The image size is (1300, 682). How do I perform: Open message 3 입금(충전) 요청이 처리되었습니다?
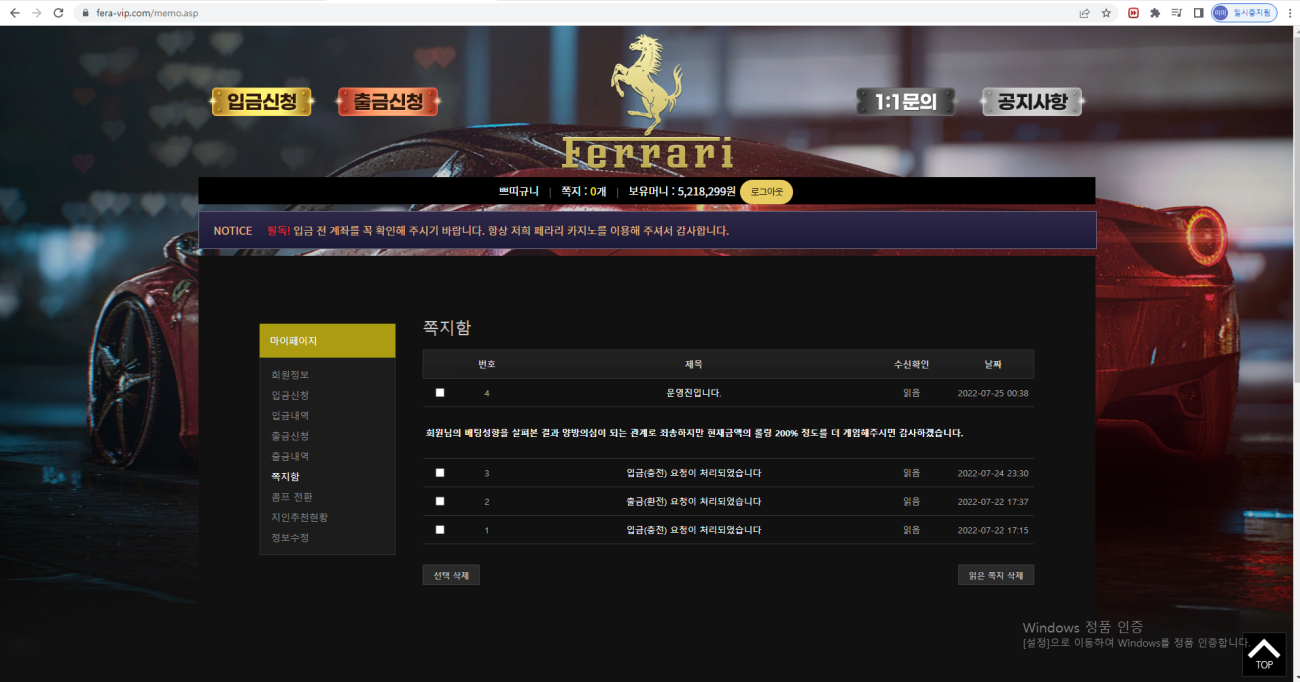pos(694,473)
